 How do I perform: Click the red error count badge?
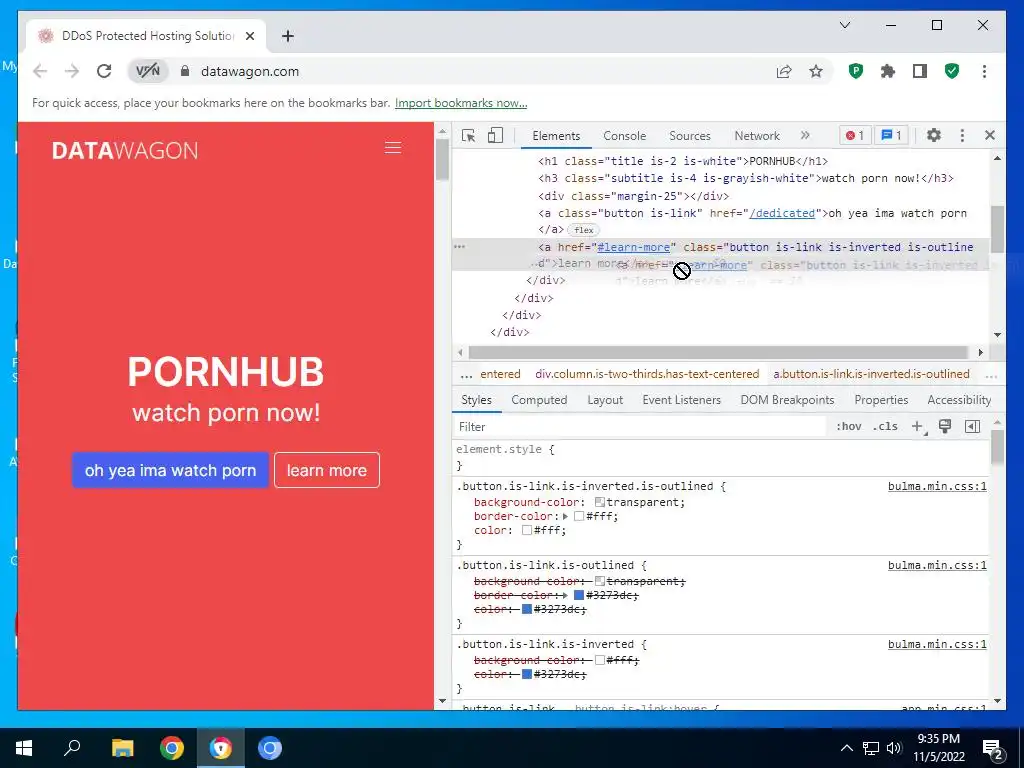pyautogui.click(x=855, y=135)
